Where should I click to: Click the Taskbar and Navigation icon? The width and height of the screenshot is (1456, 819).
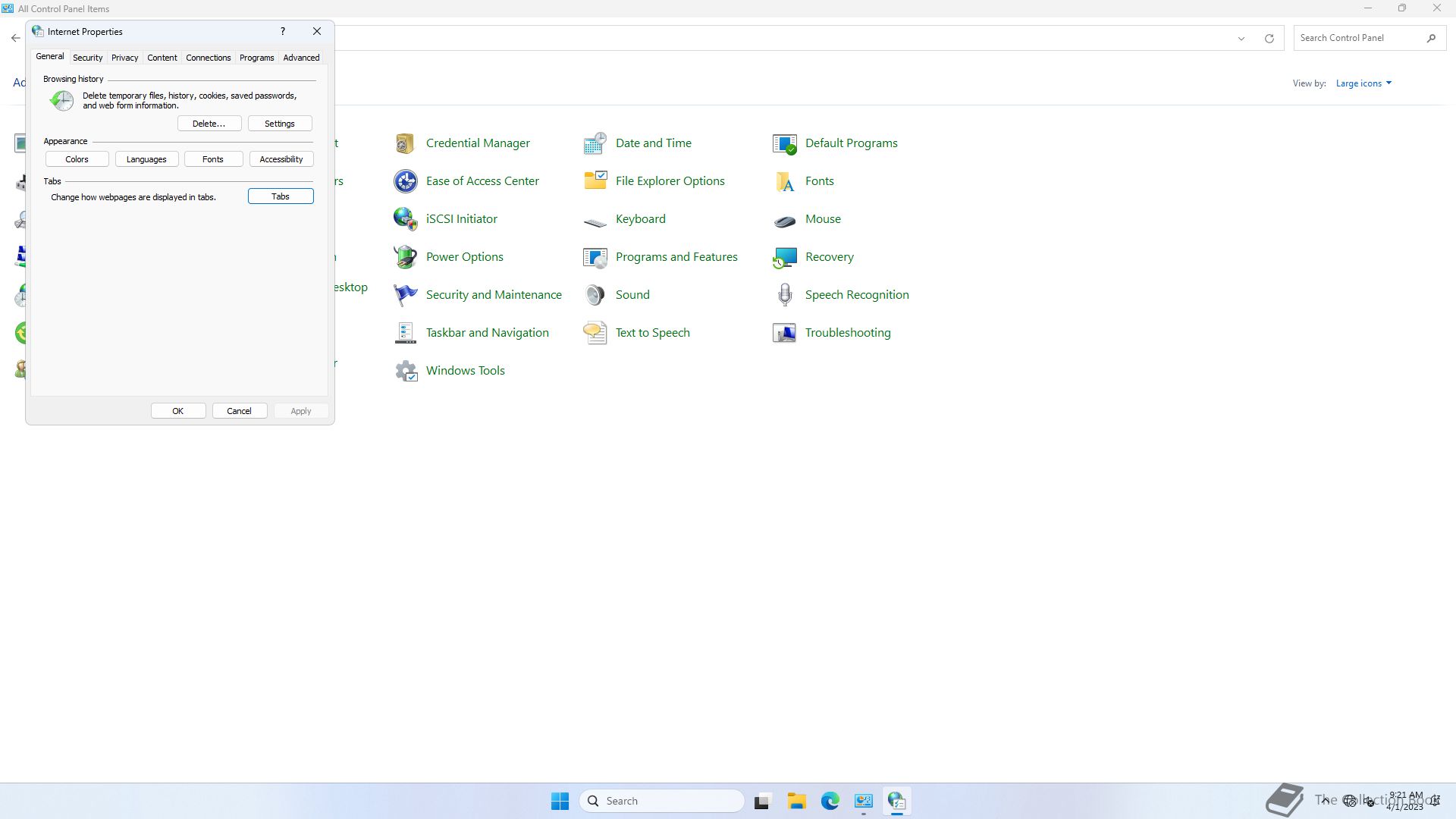(405, 333)
